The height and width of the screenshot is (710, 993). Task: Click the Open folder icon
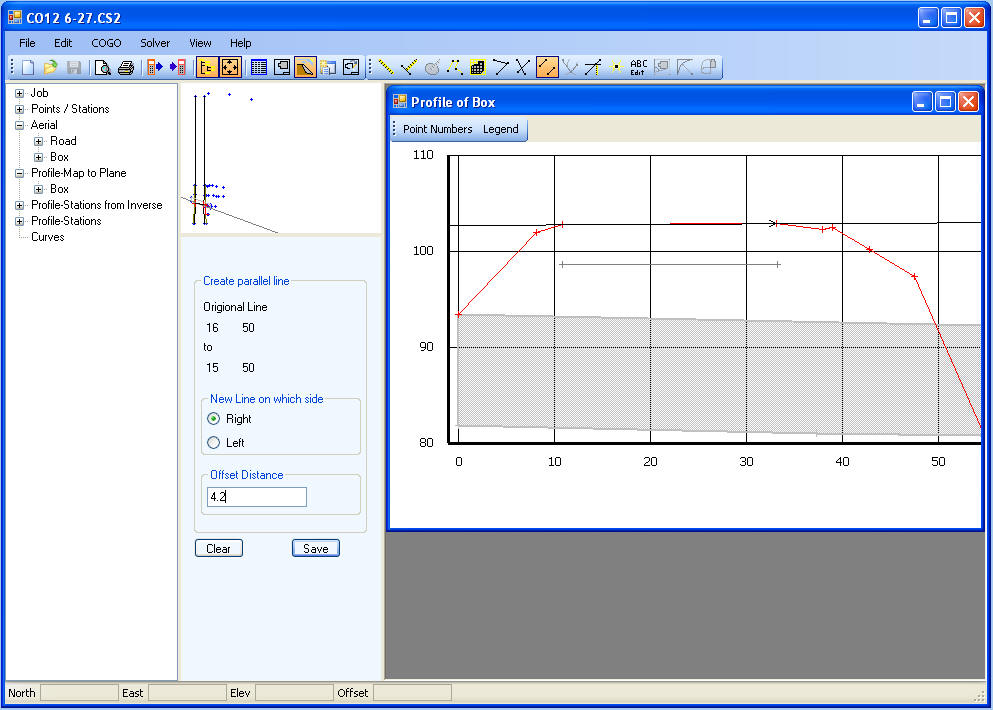pyautogui.click(x=51, y=67)
